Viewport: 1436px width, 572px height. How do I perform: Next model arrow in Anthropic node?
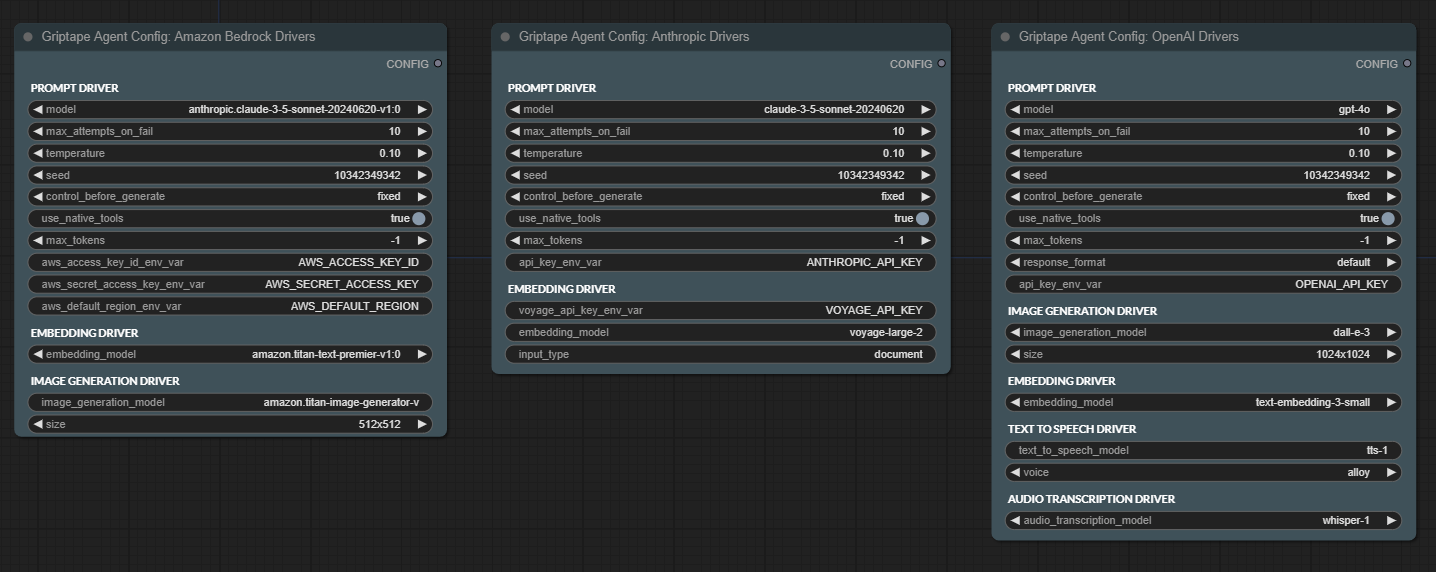point(925,110)
